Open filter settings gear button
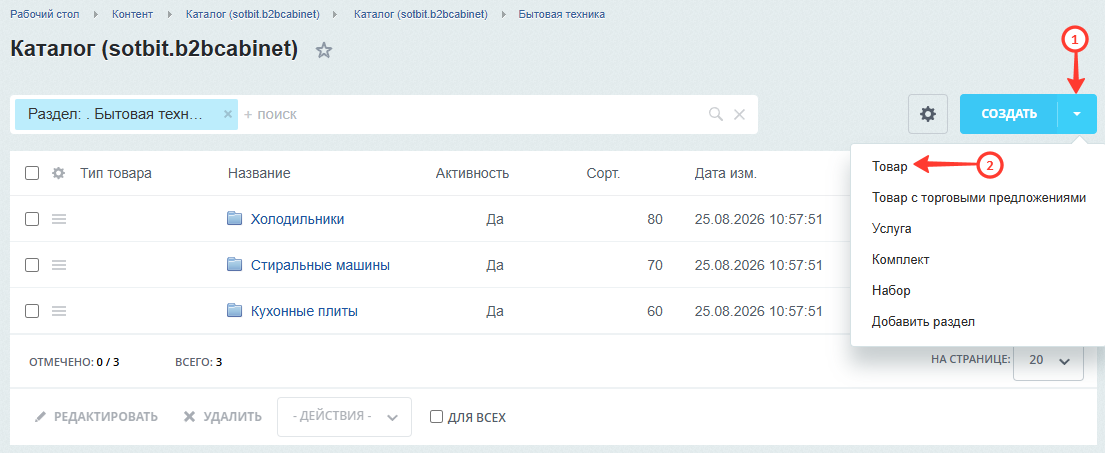The width and height of the screenshot is (1105, 453). [928, 114]
